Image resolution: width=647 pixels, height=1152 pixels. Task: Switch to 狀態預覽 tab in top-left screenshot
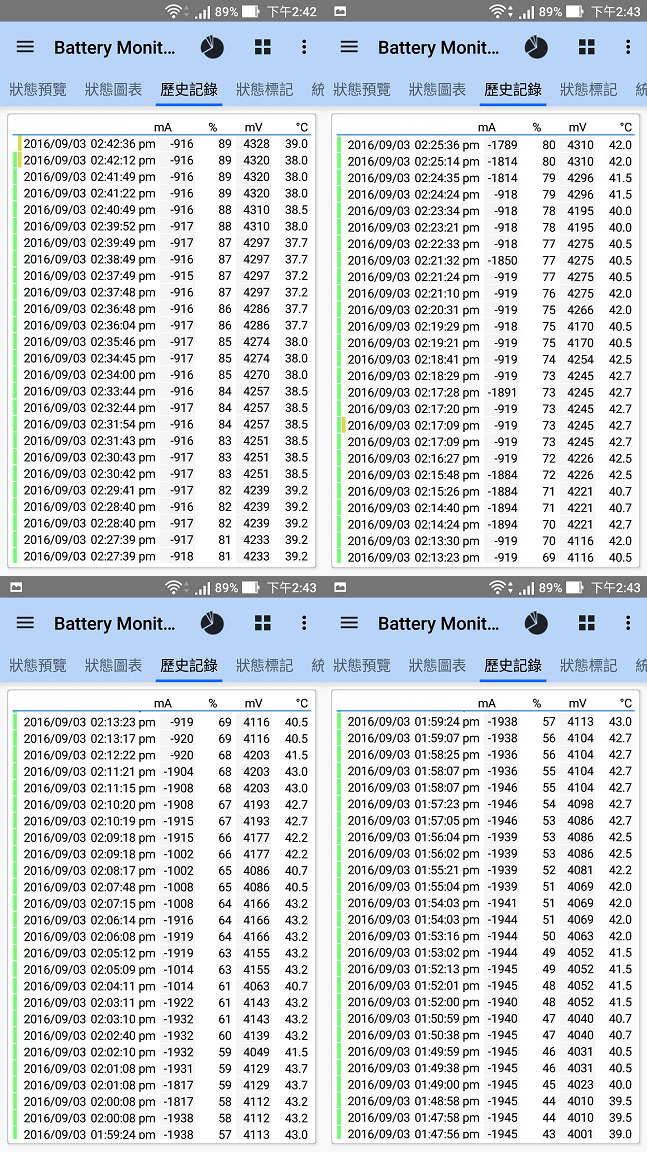point(38,90)
